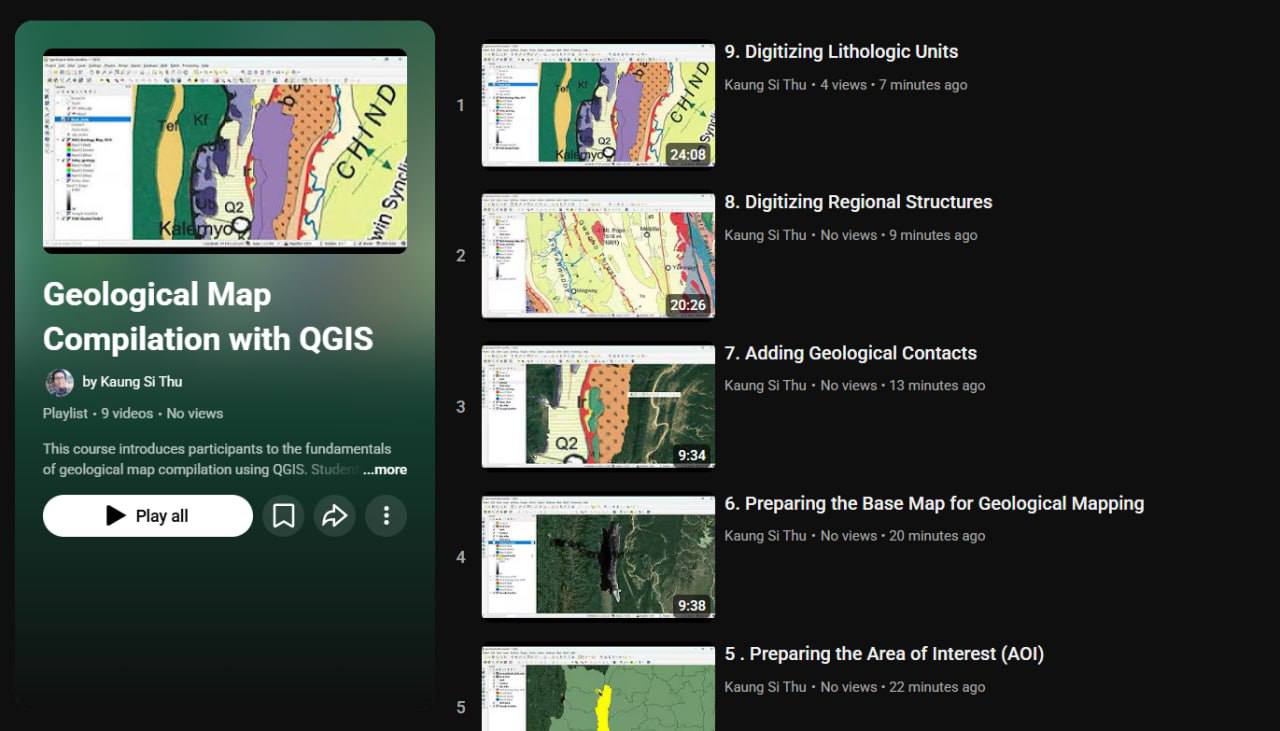Open Kaung Si Thu channel under video 8
The width and height of the screenshot is (1280, 731).
(765, 236)
